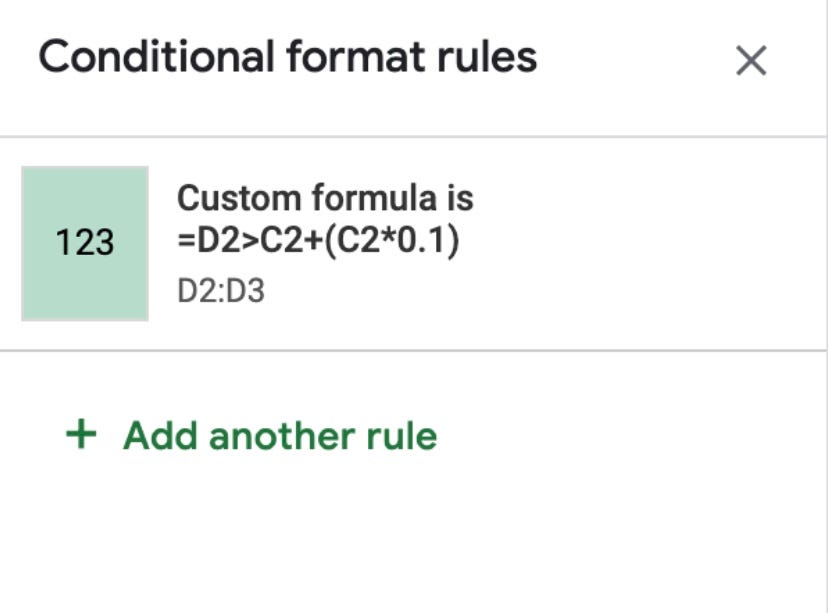
Task: Click the green plus sign
Action: coord(81,435)
